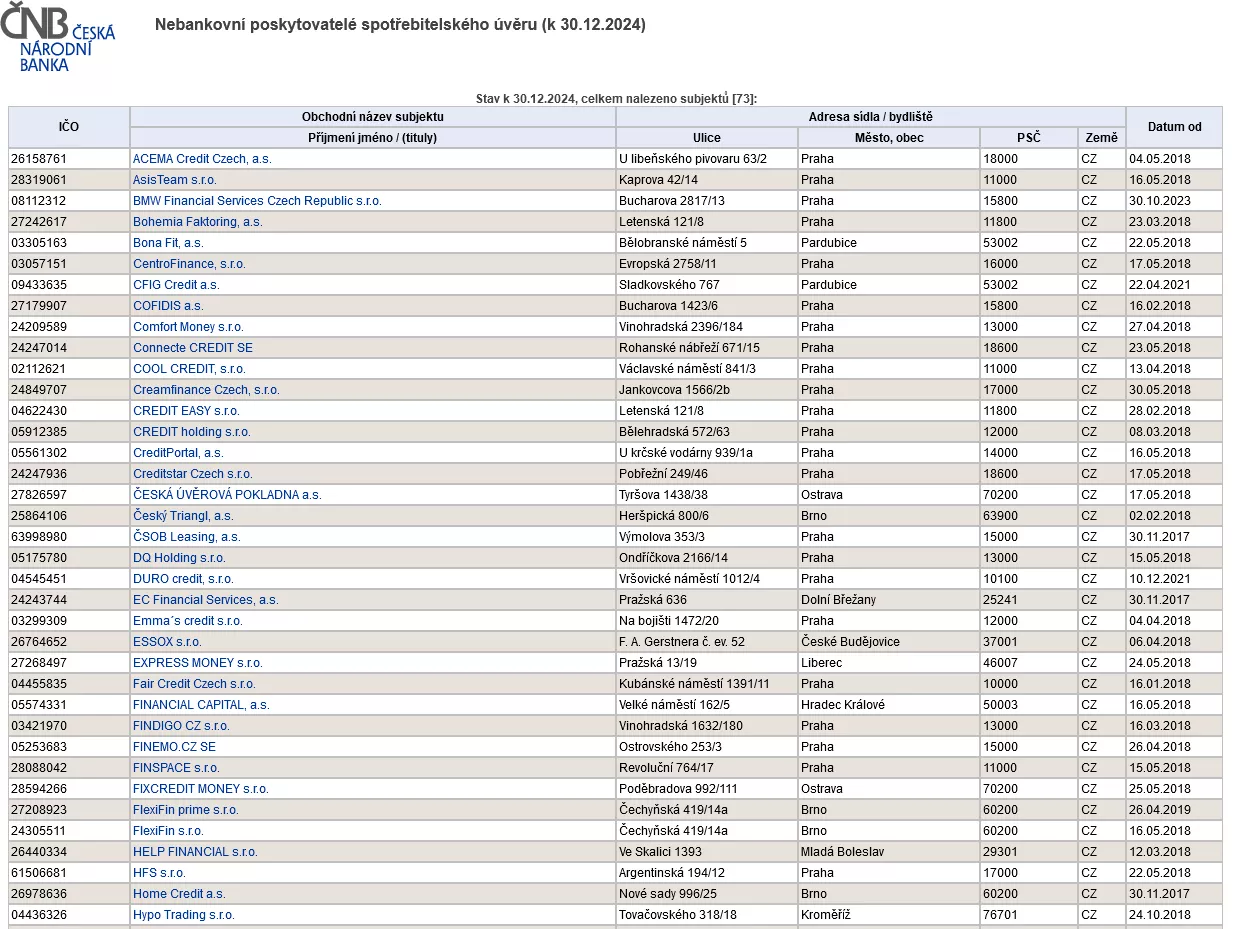
Task: Click the postal code 25241
Action: [x=999, y=600]
